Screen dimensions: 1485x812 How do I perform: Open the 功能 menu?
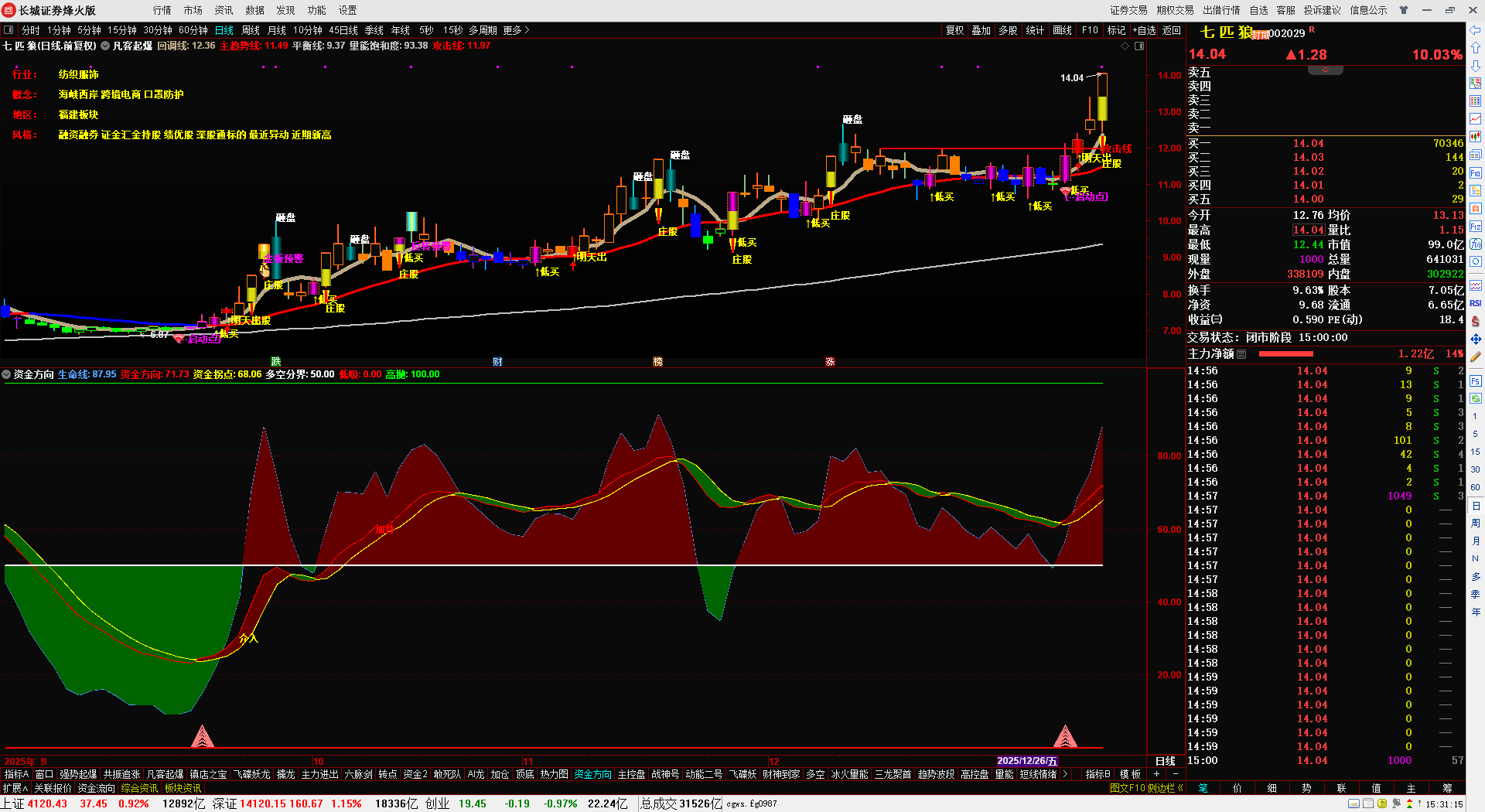(317, 10)
